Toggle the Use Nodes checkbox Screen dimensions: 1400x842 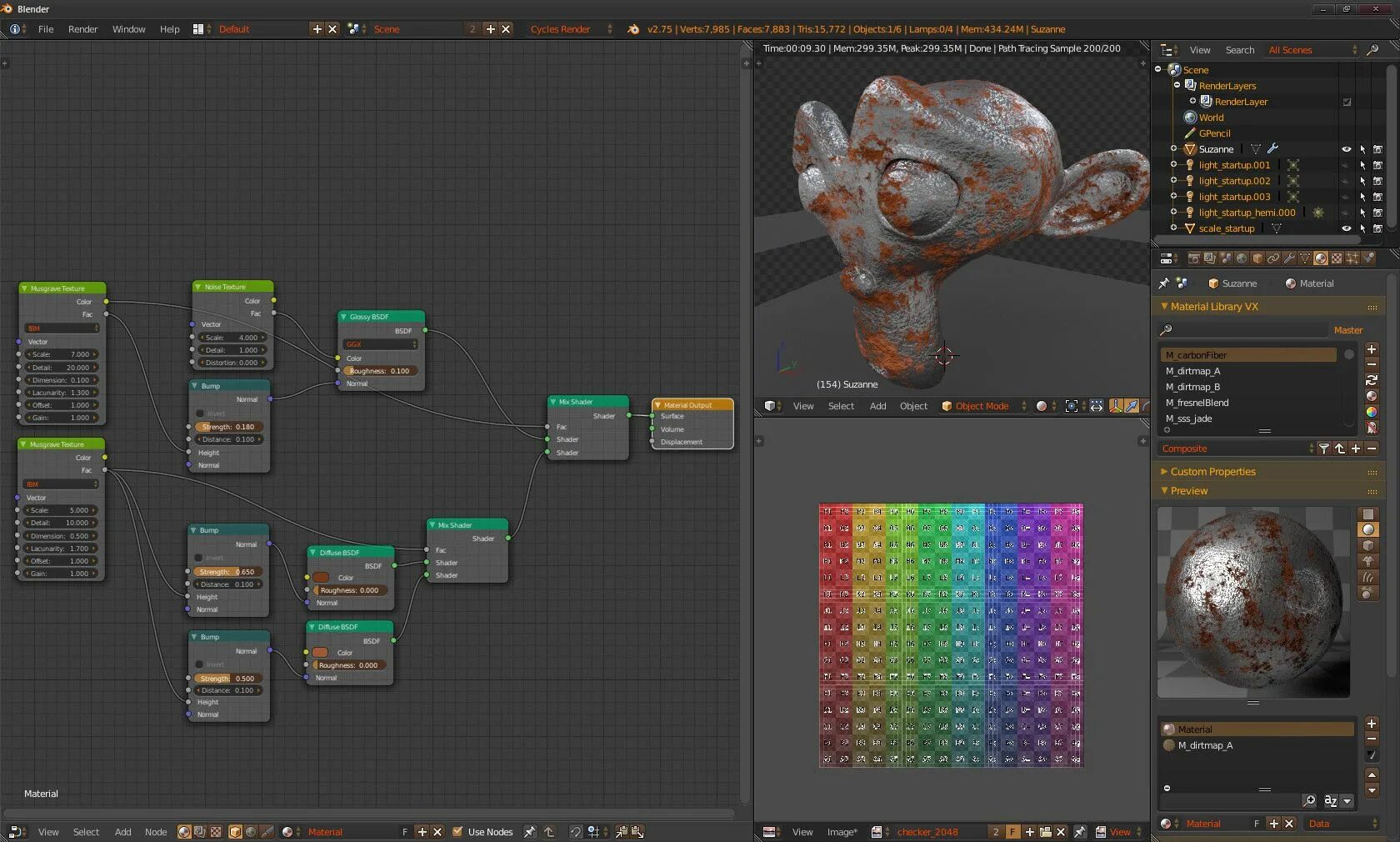tap(457, 832)
